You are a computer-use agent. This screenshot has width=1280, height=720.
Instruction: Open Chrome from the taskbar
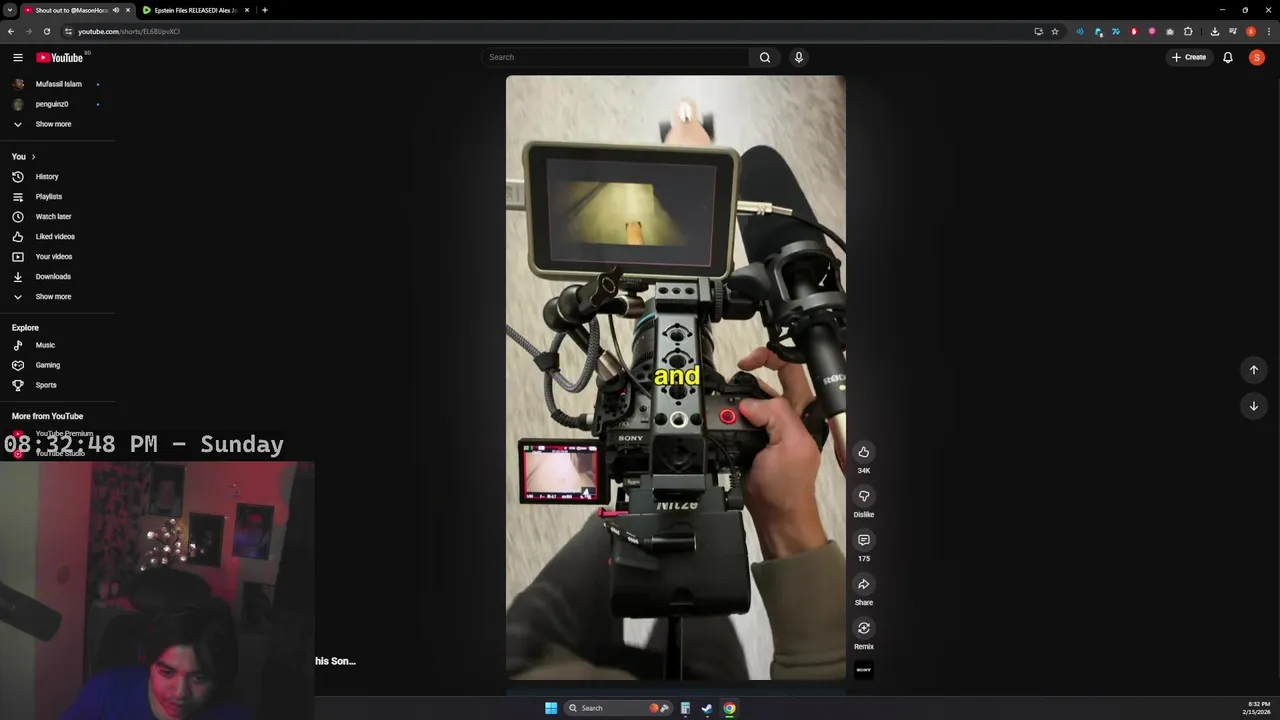click(x=729, y=708)
